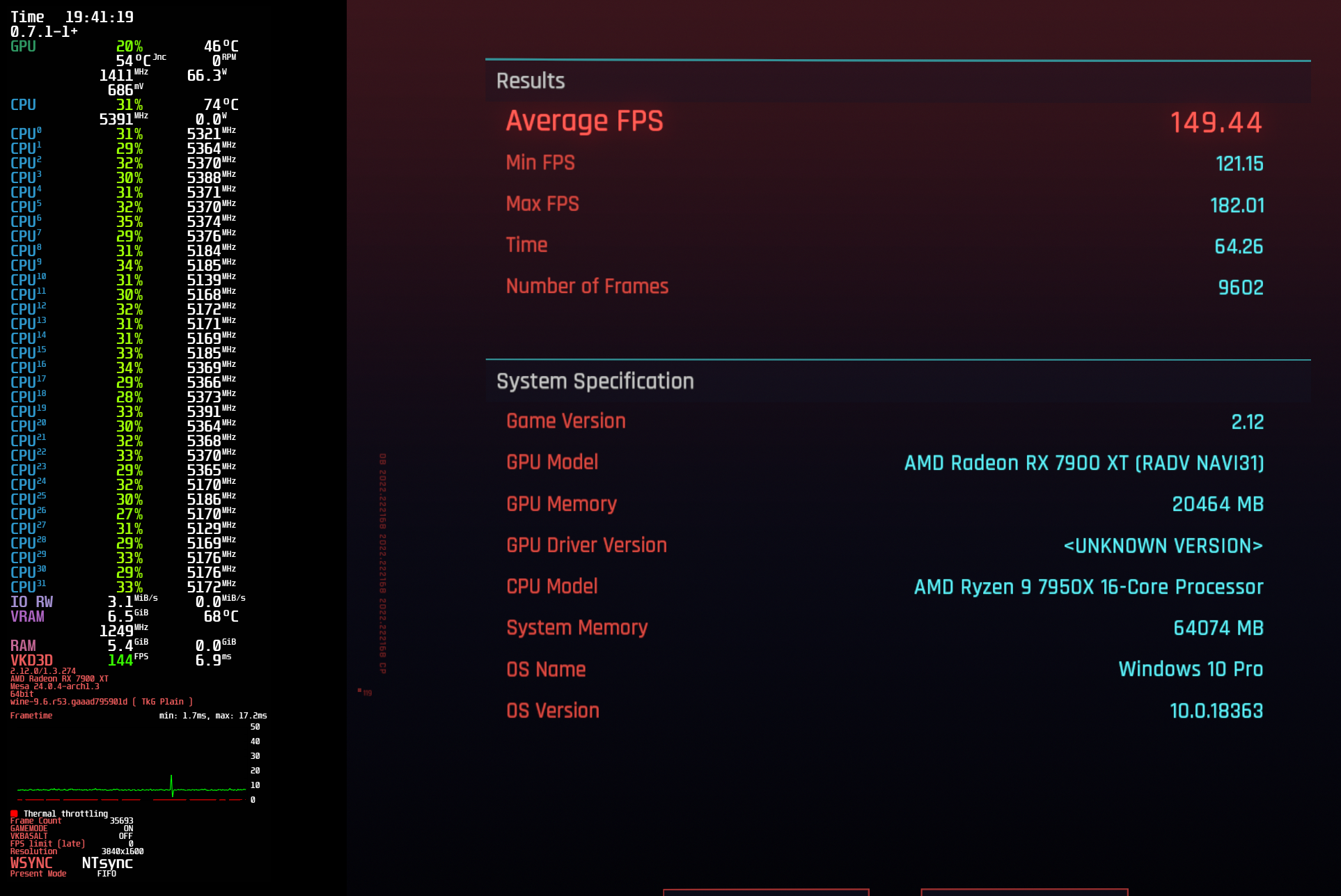
Task: Click the red Thermal throttling indicator square
Action: point(14,813)
